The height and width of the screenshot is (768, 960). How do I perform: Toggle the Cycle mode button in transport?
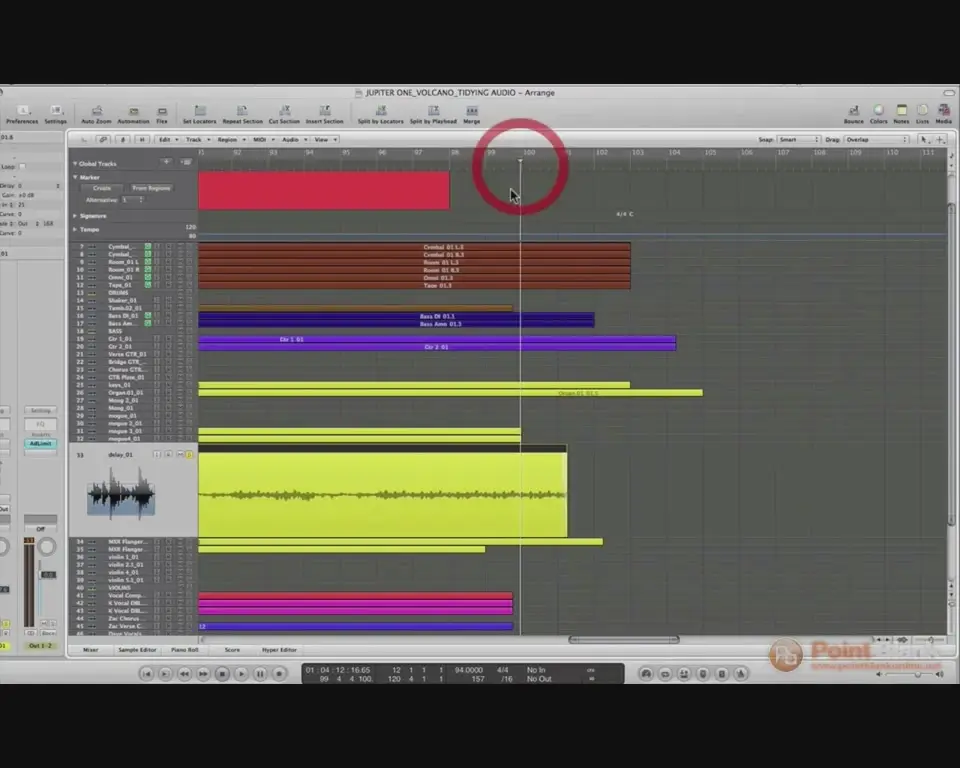click(665, 674)
